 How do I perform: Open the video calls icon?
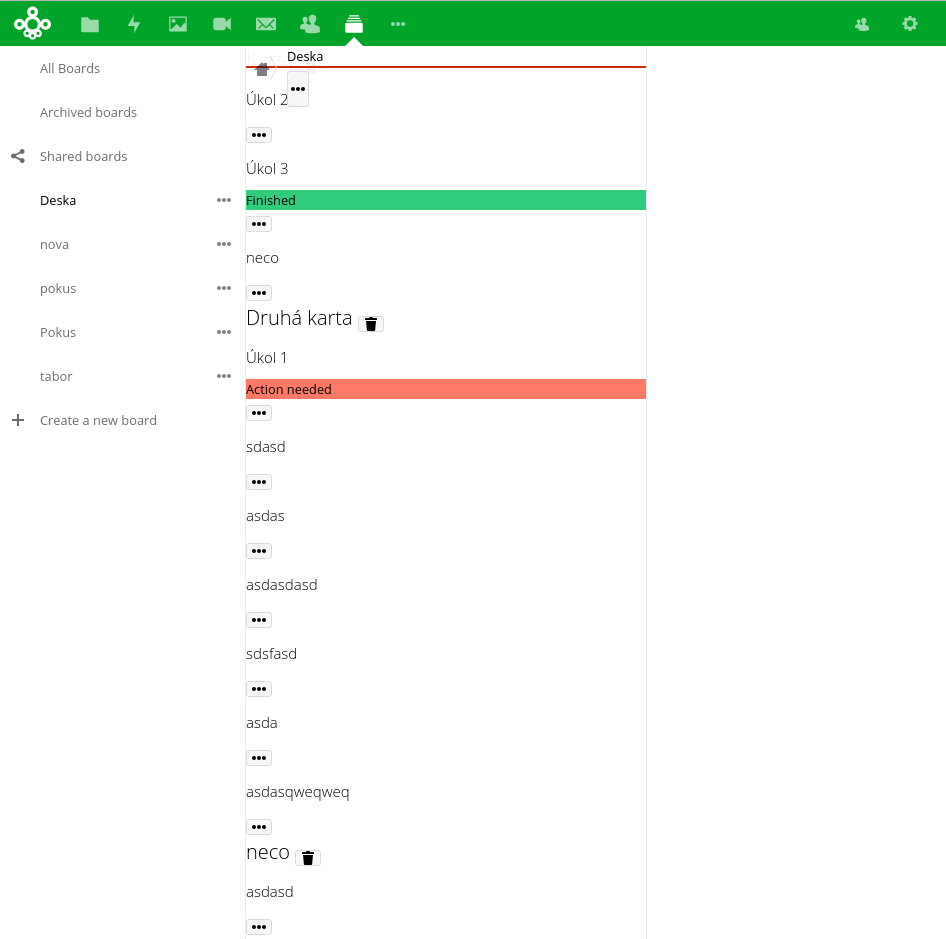click(x=222, y=24)
